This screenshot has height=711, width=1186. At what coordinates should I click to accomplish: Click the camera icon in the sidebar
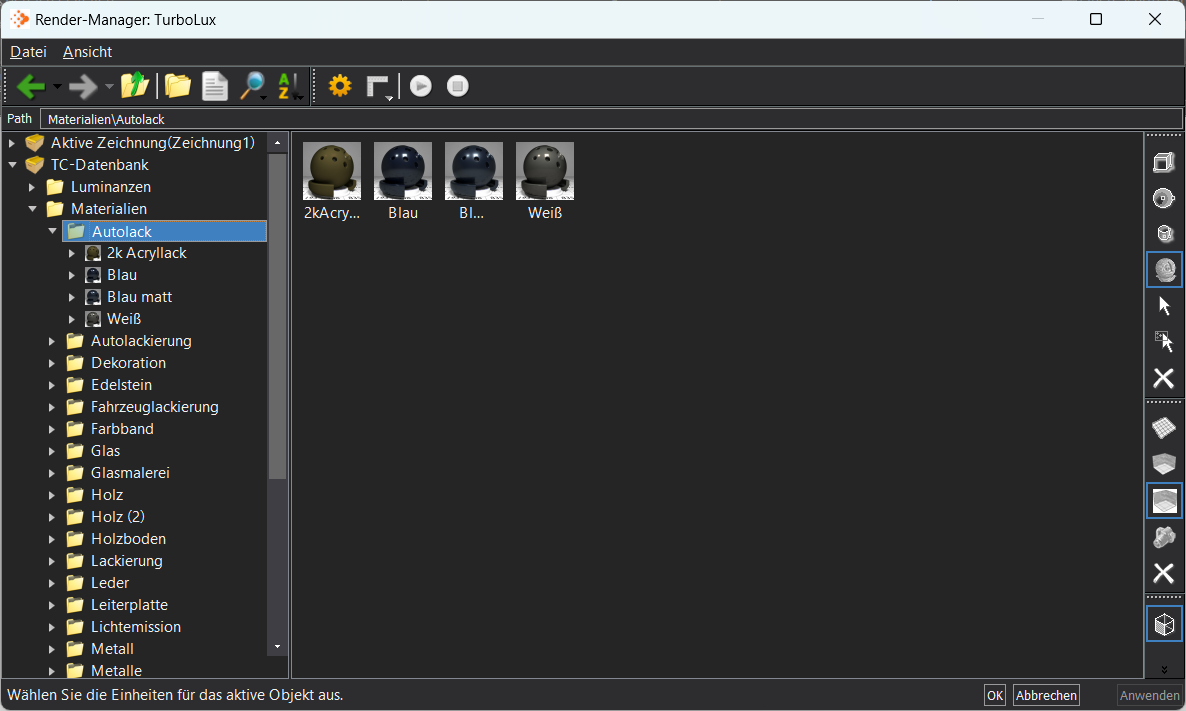tap(1164, 537)
